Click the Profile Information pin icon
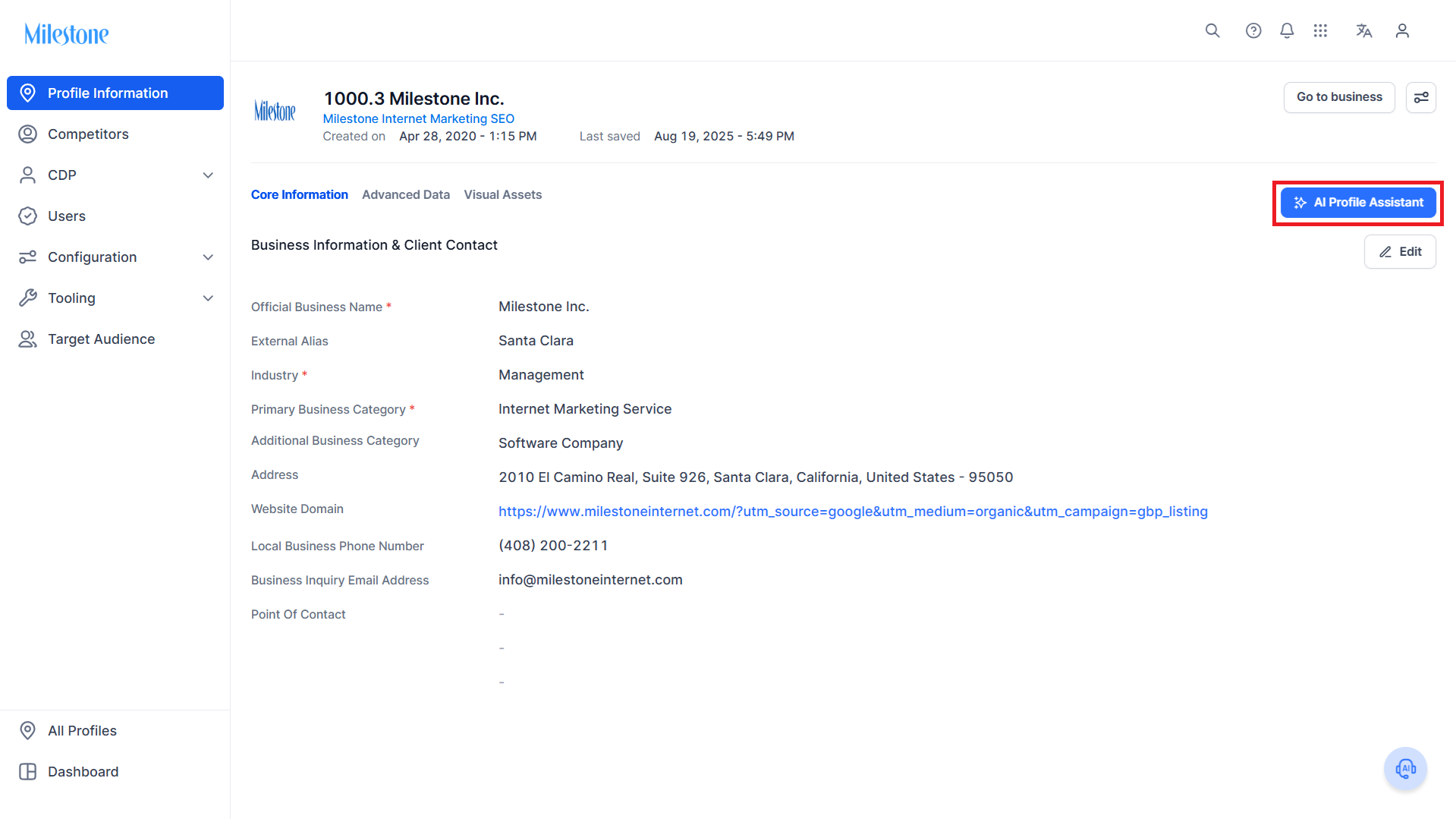1456x819 pixels. [28, 93]
